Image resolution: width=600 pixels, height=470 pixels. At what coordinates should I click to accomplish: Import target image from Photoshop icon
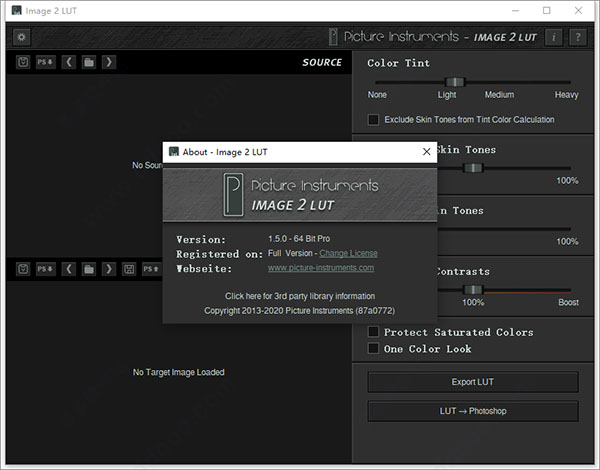click(x=46, y=269)
